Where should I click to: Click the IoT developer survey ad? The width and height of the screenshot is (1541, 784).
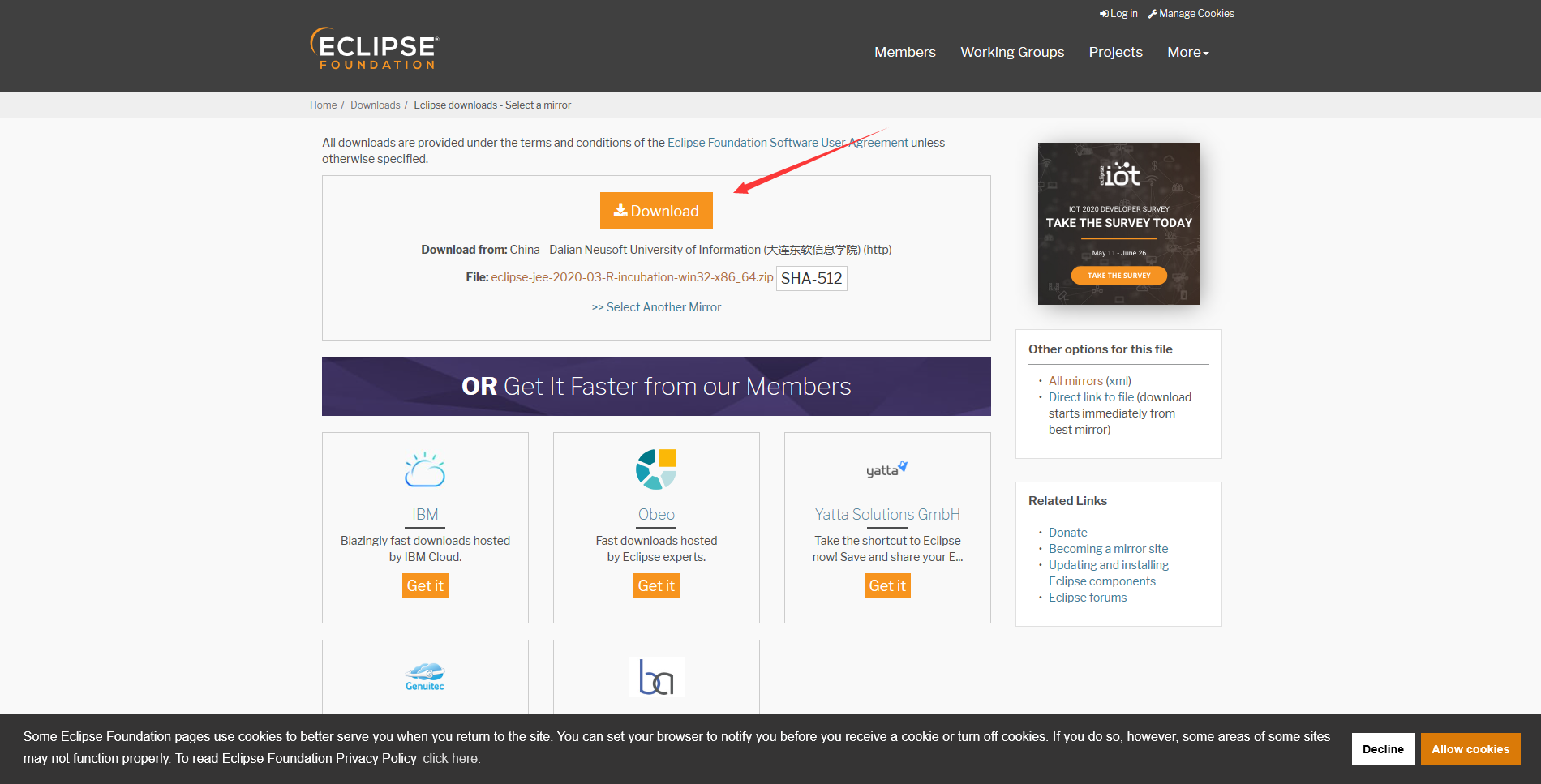1118,224
